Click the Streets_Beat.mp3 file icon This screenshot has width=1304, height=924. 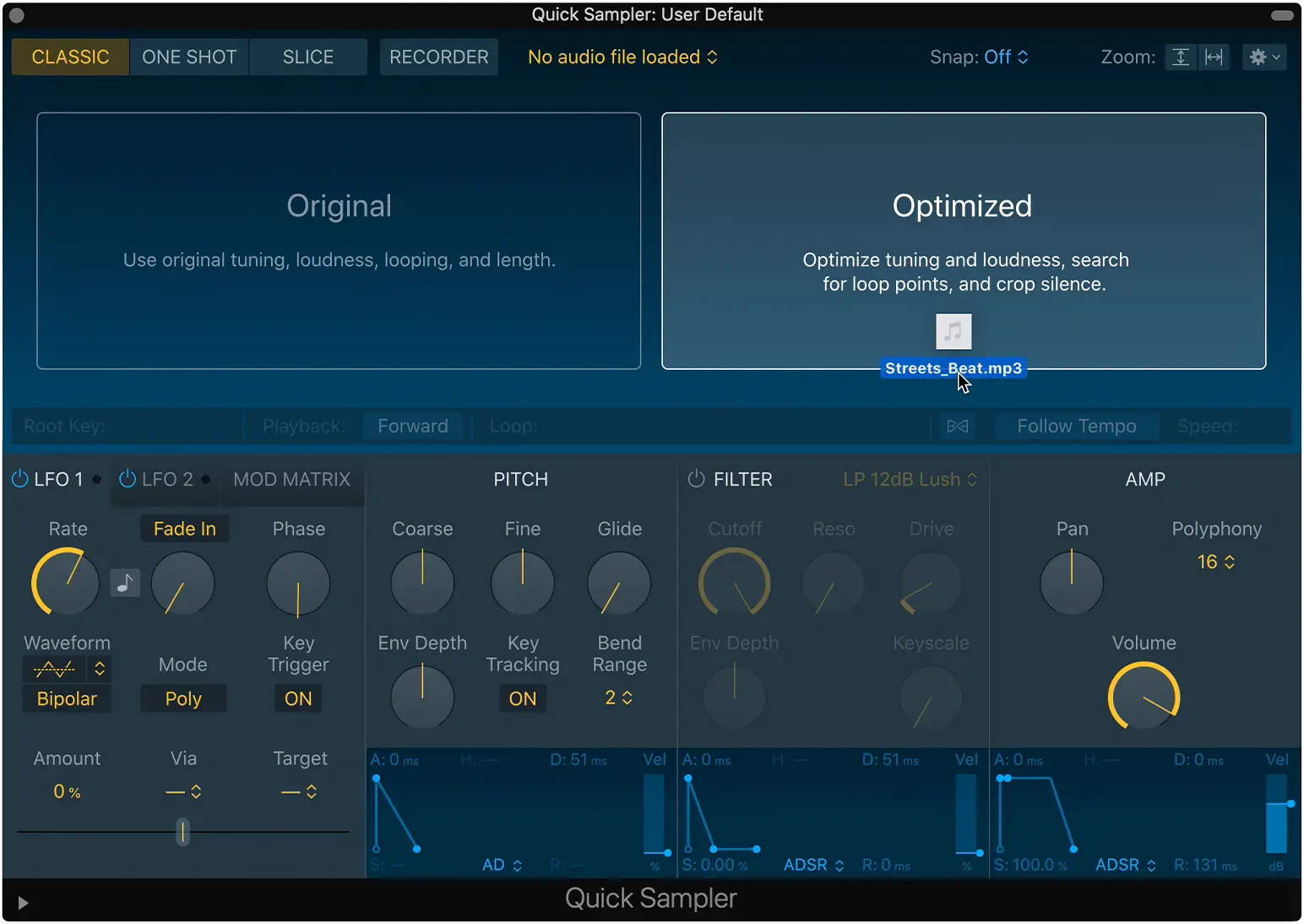(x=954, y=331)
